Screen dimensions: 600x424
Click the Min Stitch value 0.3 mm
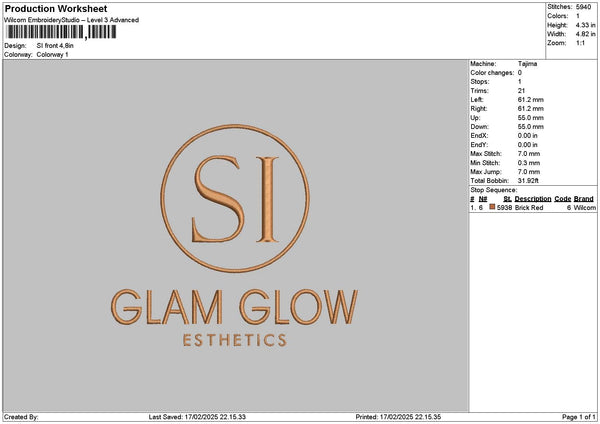[x=529, y=163]
